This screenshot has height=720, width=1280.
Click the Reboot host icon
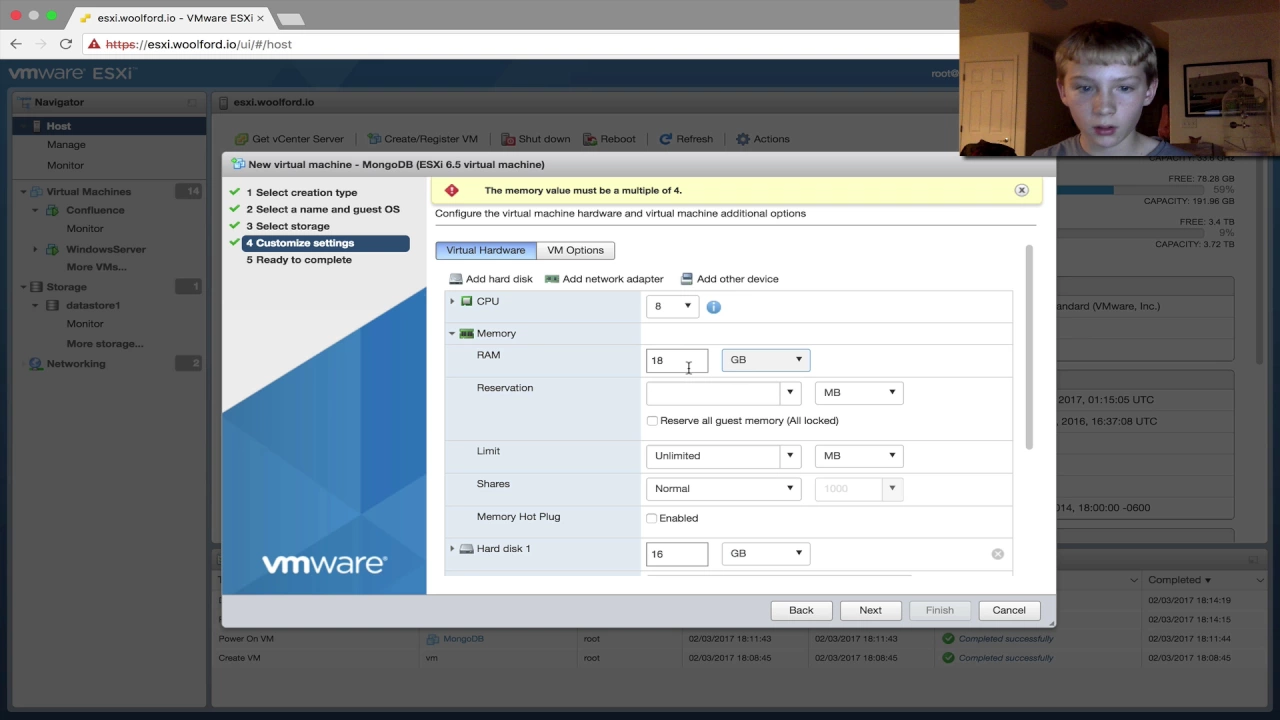click(590, 139)
